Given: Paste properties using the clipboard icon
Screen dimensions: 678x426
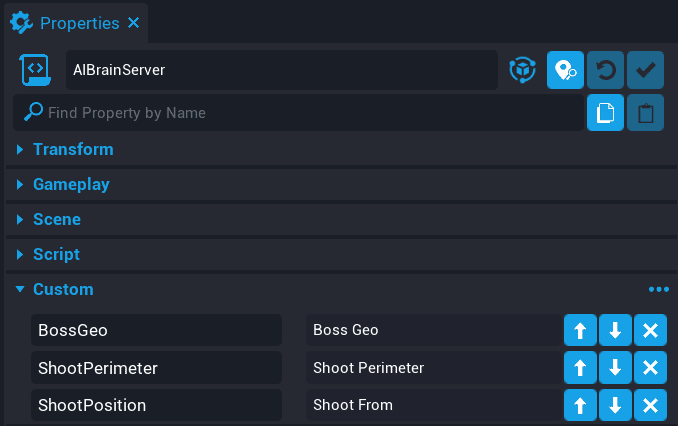Looking at the screenshot, I should point(645,113).
